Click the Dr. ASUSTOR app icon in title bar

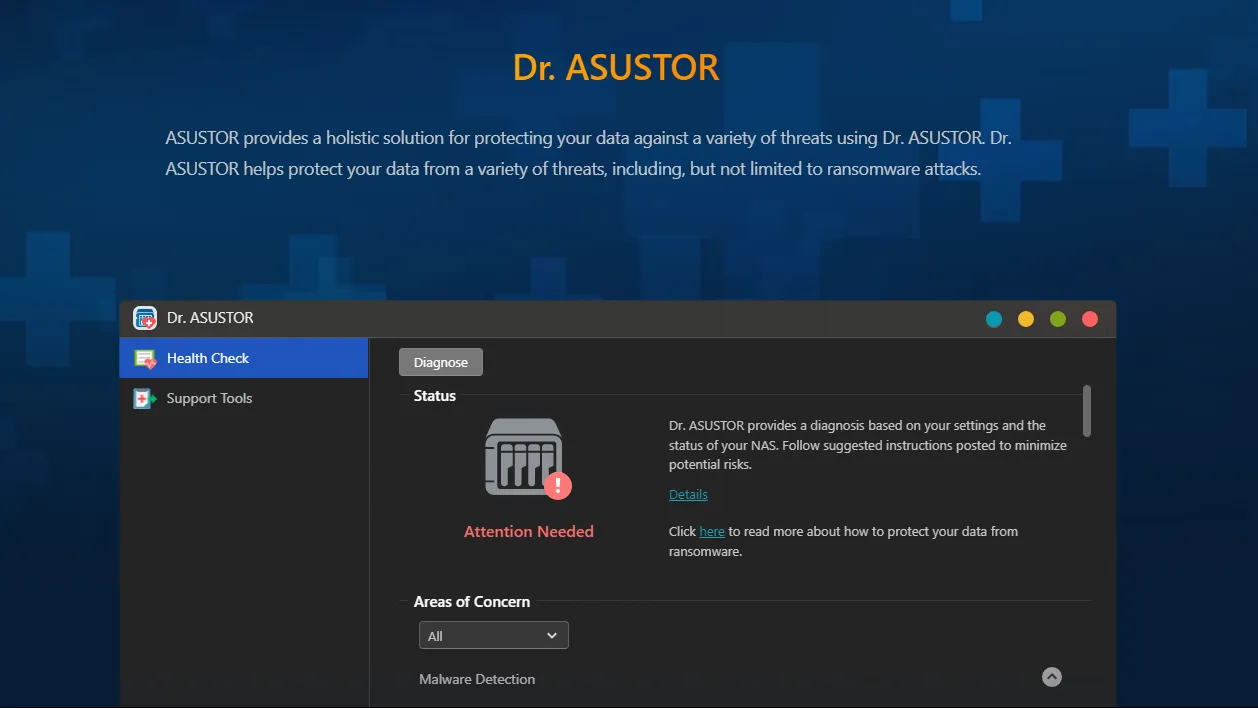click(145, 318)
